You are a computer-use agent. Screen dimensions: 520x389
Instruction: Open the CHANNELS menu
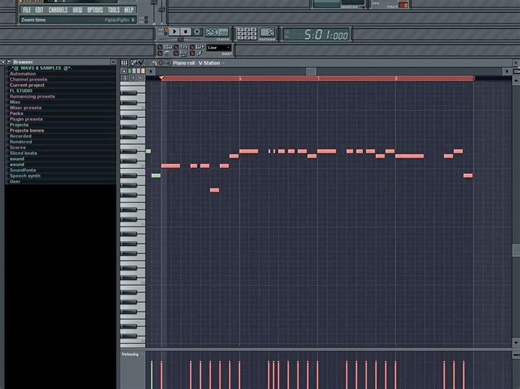pyautogui.click(x=58, y=10)
